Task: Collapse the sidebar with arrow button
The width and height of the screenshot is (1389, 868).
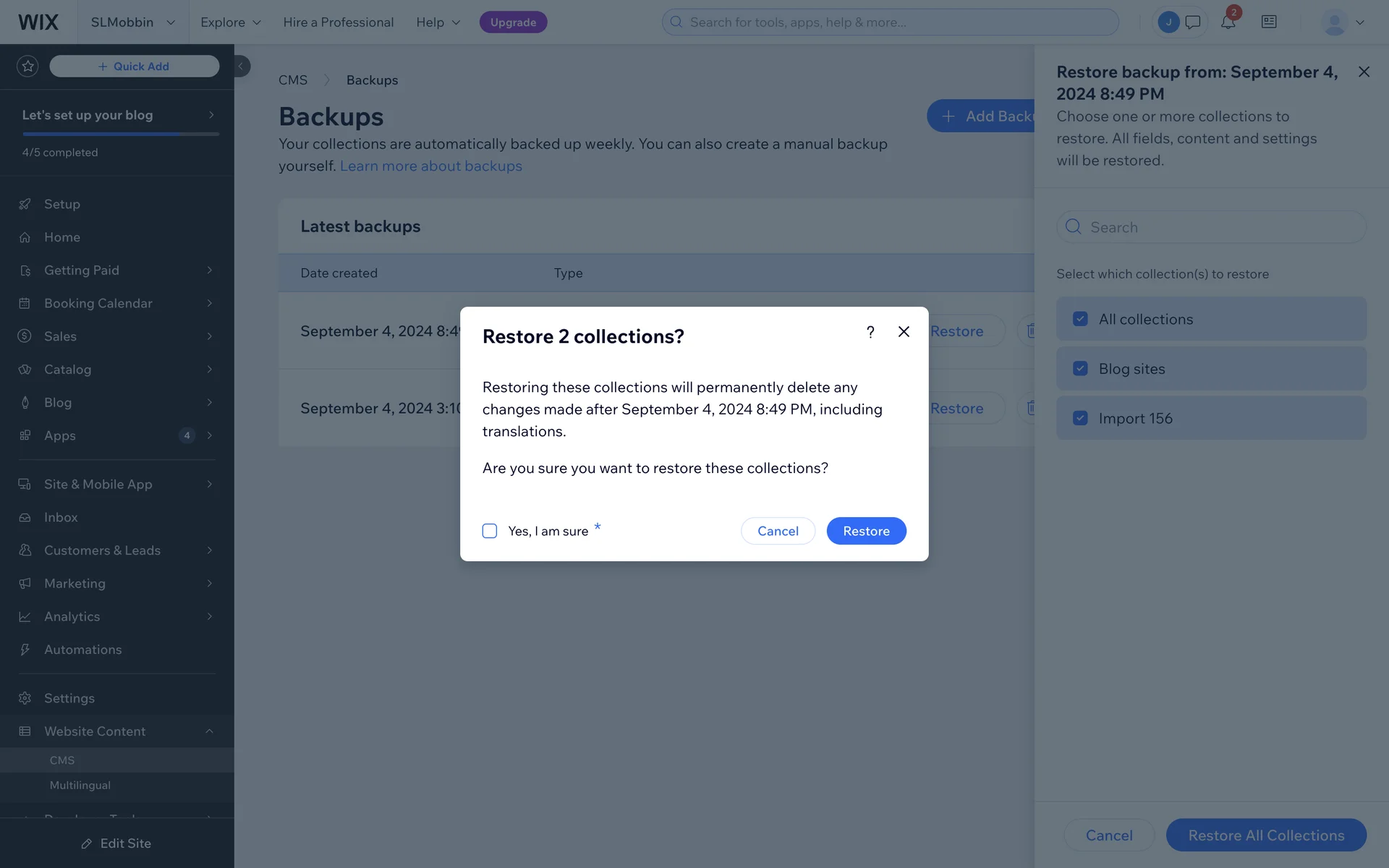Action: point(241,67)
